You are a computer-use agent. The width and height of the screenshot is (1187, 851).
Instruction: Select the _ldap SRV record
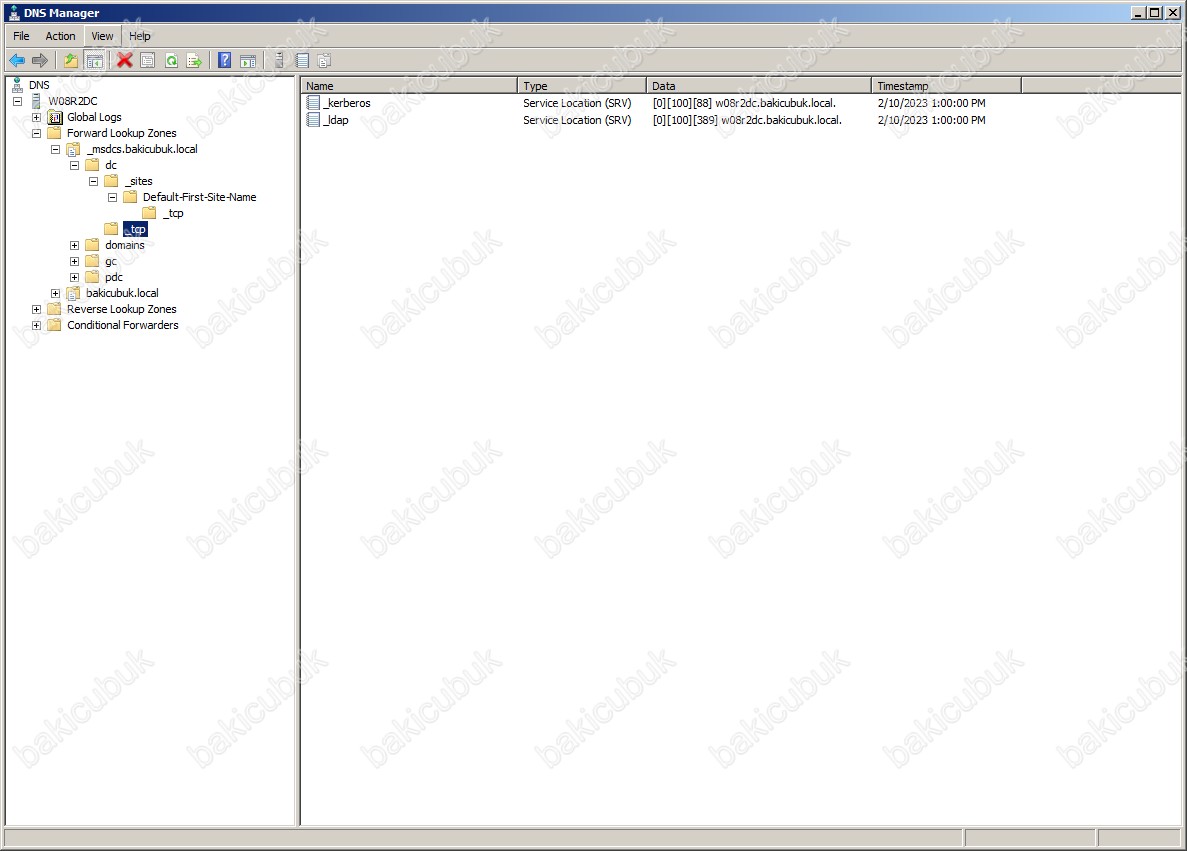[336, 120]
